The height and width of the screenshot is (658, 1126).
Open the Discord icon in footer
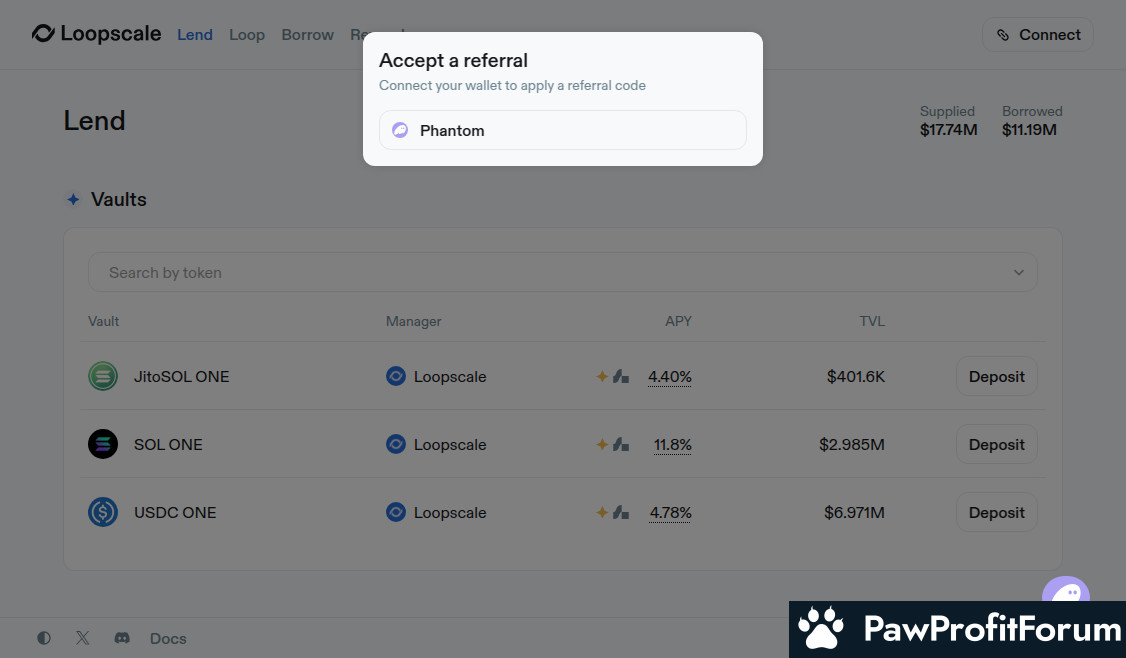click(x=122, y=638)
